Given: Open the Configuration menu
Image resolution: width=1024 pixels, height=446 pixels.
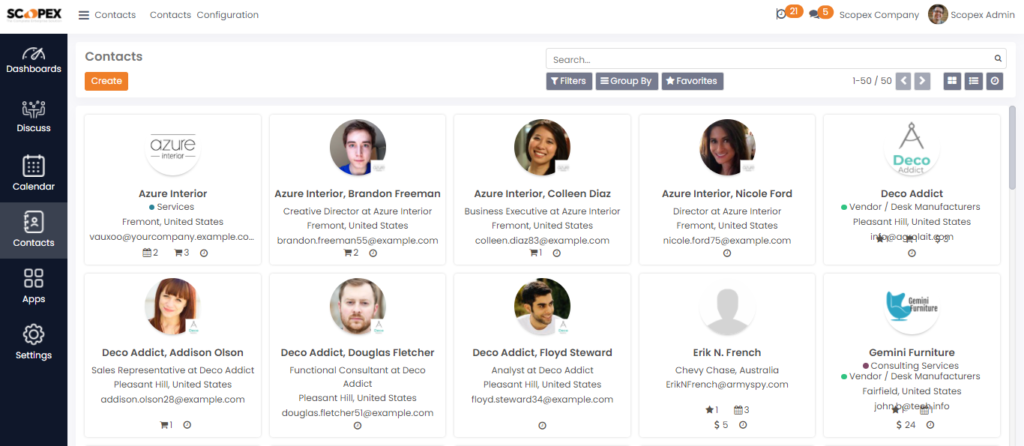Looking at the screenshot, I should pos(227,15).
